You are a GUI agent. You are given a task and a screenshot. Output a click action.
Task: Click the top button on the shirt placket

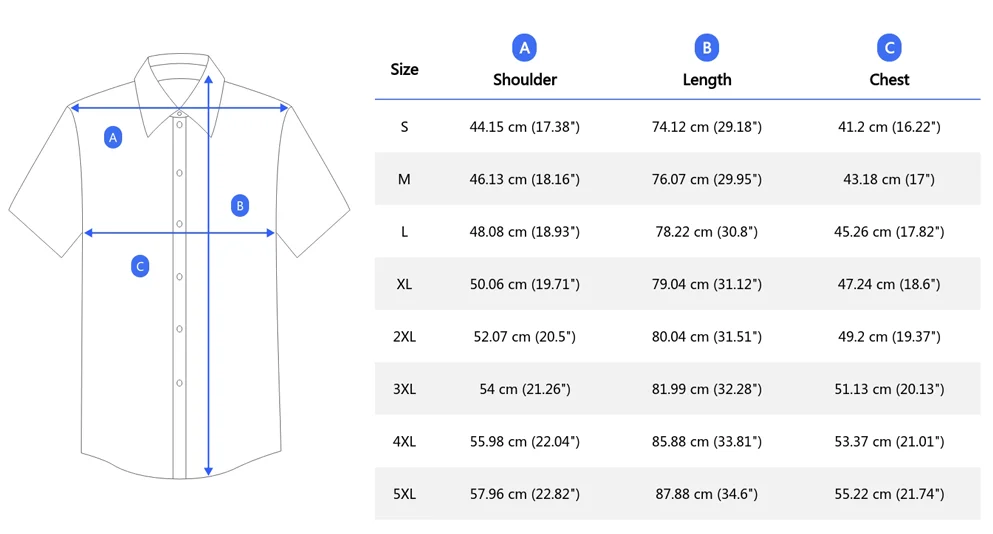click(x=180, y=125)
